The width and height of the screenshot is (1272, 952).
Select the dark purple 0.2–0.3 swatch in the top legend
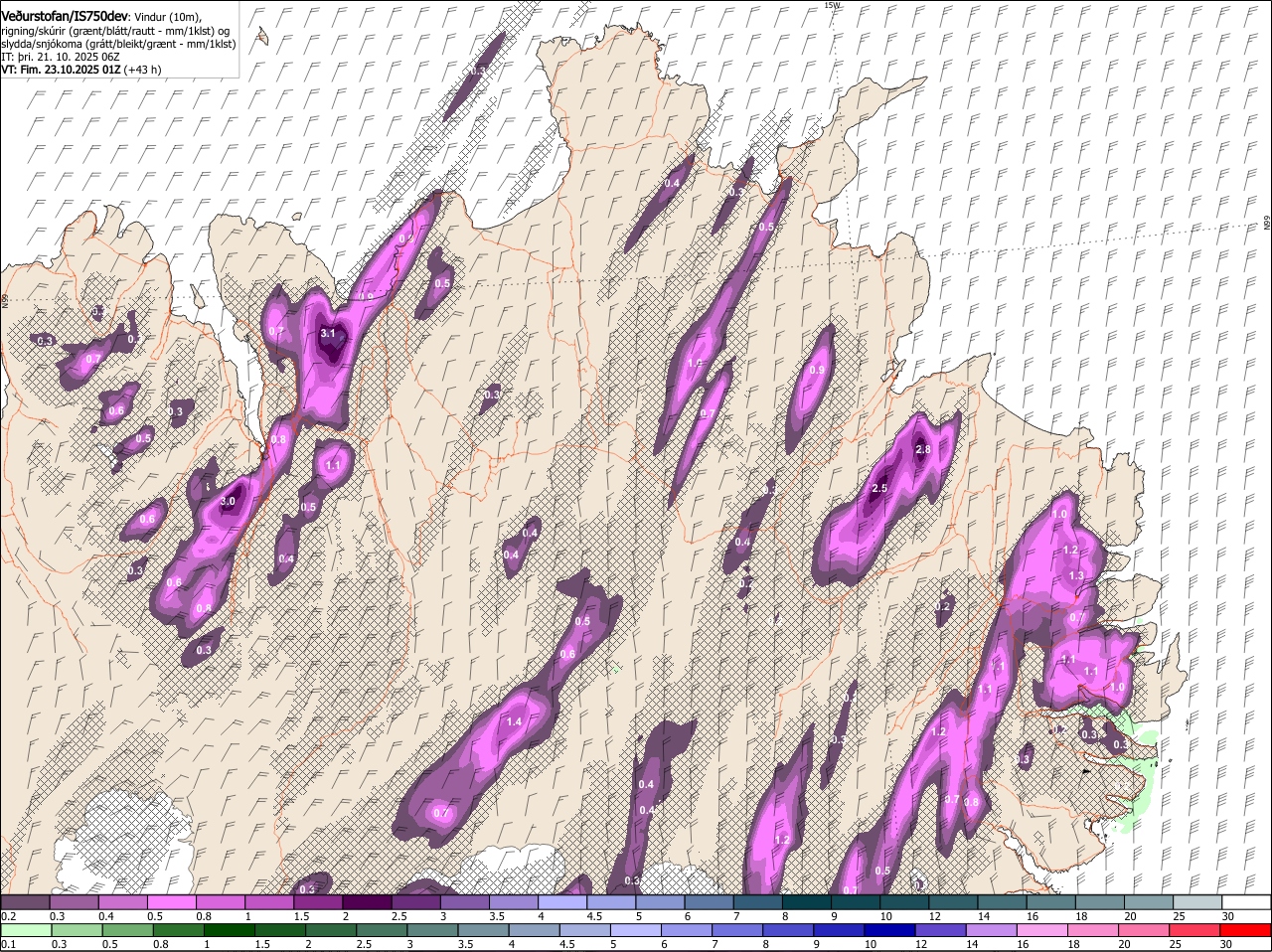[25, 902]
